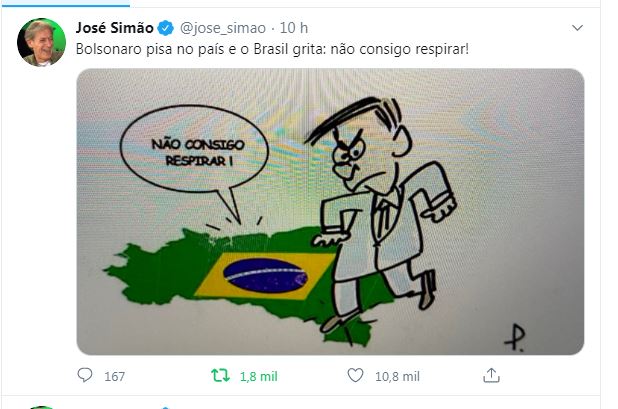This screenshot has width=618, height=409.
Task: Click the Brazilian flag in cartoon
Action: [x=264, y=276]
